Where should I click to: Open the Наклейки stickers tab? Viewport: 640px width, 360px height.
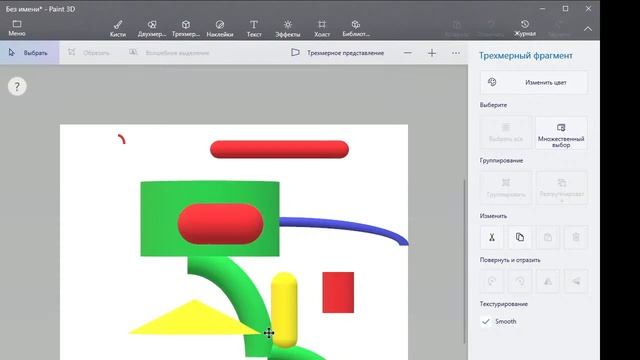pyautogui.click(x=220, y=29)
